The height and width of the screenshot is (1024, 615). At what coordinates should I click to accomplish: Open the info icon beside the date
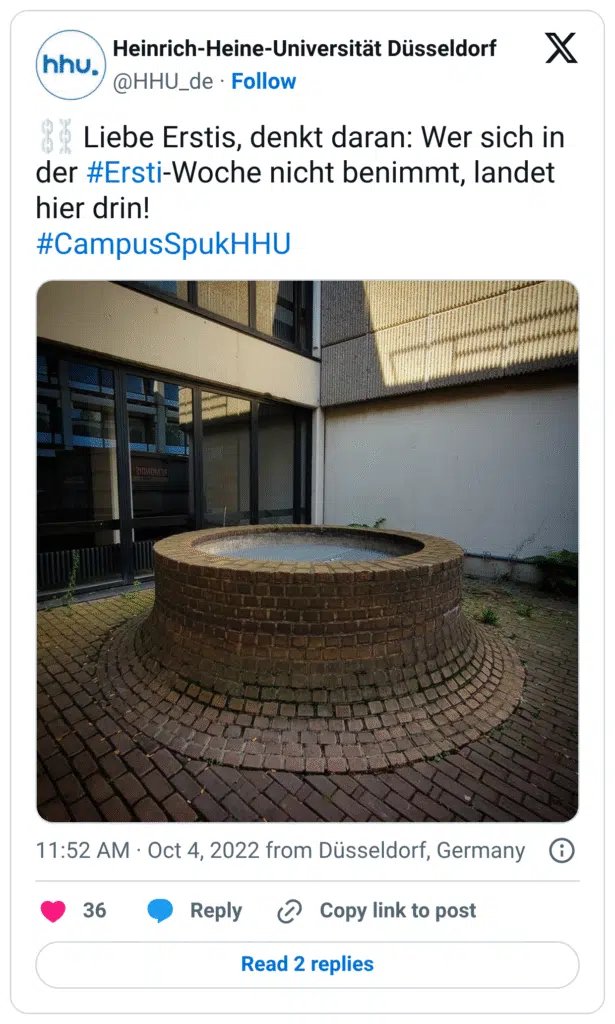561,851
